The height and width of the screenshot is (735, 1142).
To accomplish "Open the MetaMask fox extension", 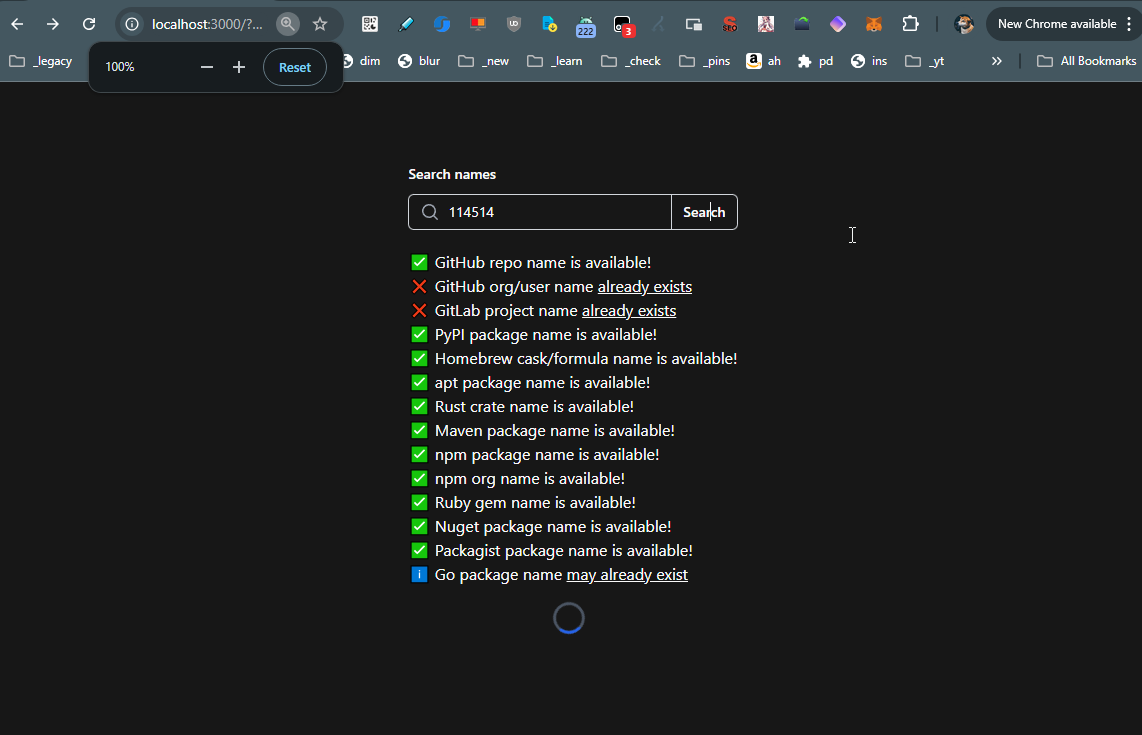I will 874,24.
